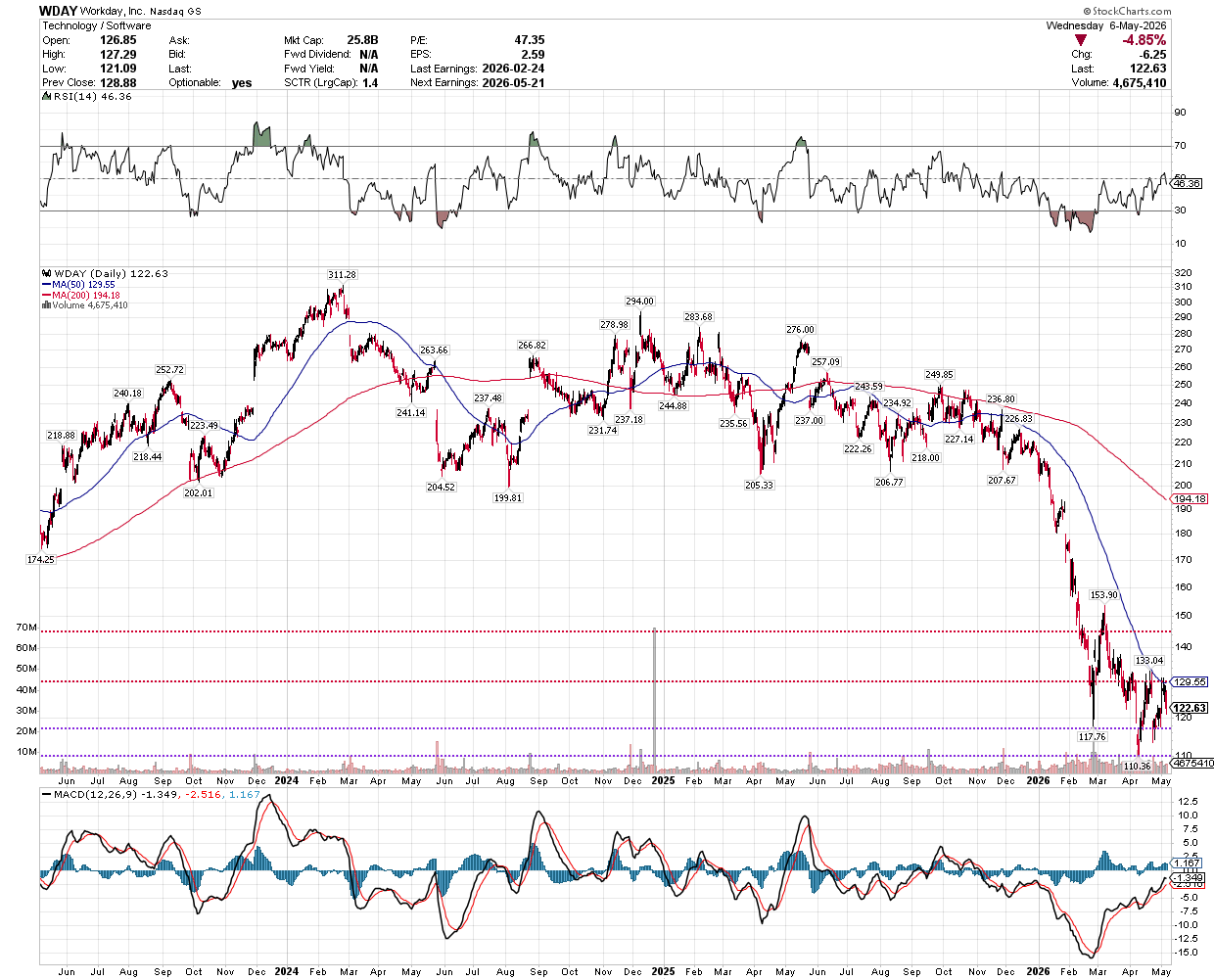Viewport: 1214px width, 980px height.
Task: Click the 153.90 price label
Action: 1104,595
